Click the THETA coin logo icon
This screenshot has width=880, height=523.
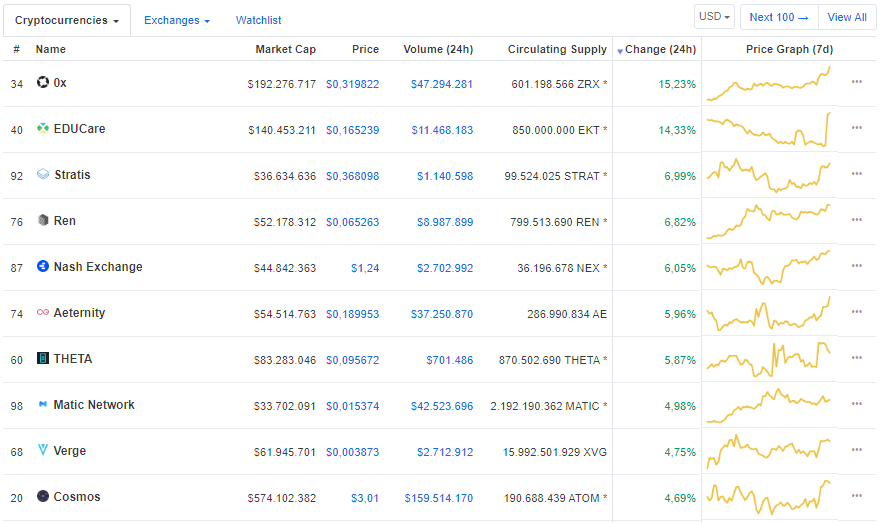[x=43, y=359]
